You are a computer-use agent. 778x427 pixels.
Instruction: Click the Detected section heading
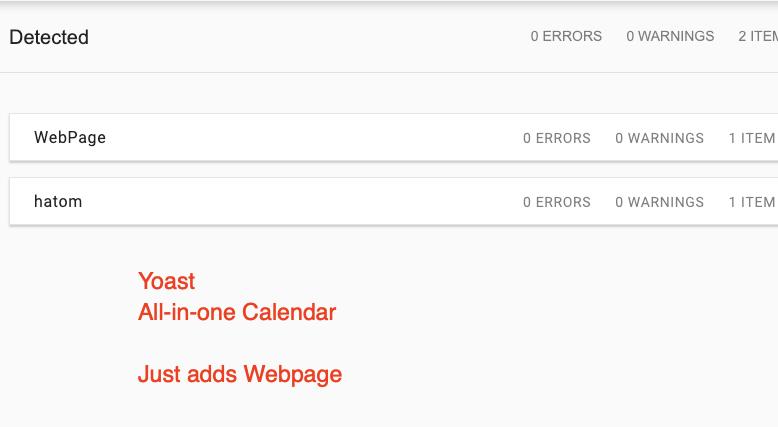click(x=49, y=38)
